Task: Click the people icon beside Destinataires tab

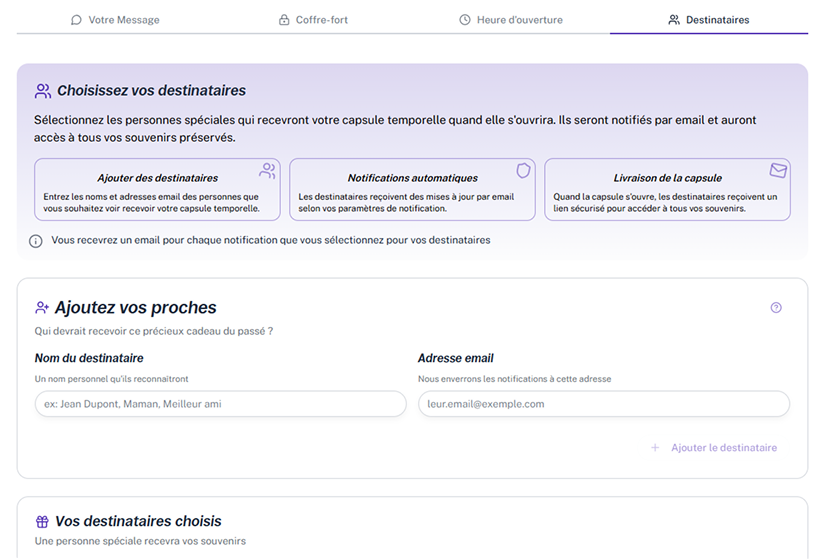Action: click(674, 20)
